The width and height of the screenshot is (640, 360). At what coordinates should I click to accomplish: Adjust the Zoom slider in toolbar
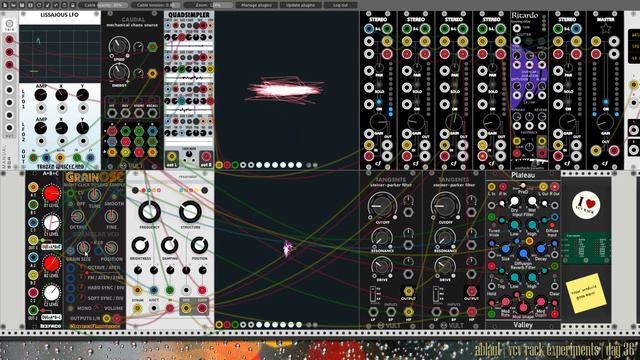pos(208,5)
